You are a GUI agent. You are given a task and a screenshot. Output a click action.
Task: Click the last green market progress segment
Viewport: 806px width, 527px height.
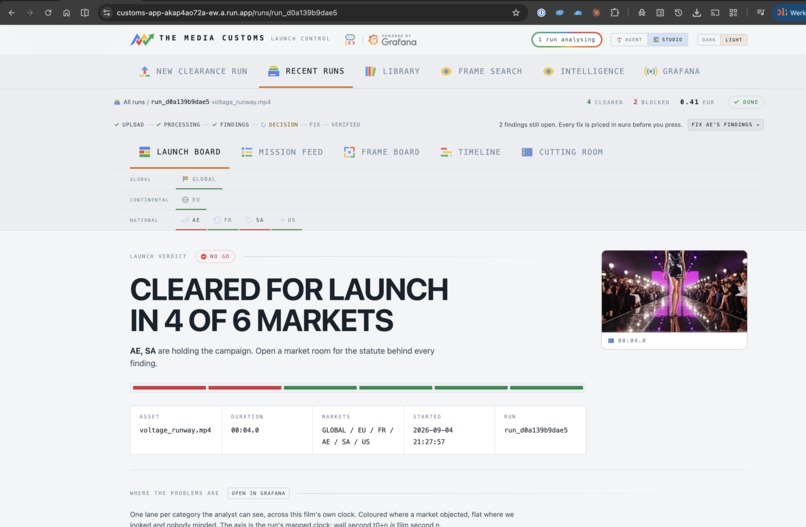[x=546, y=388]
